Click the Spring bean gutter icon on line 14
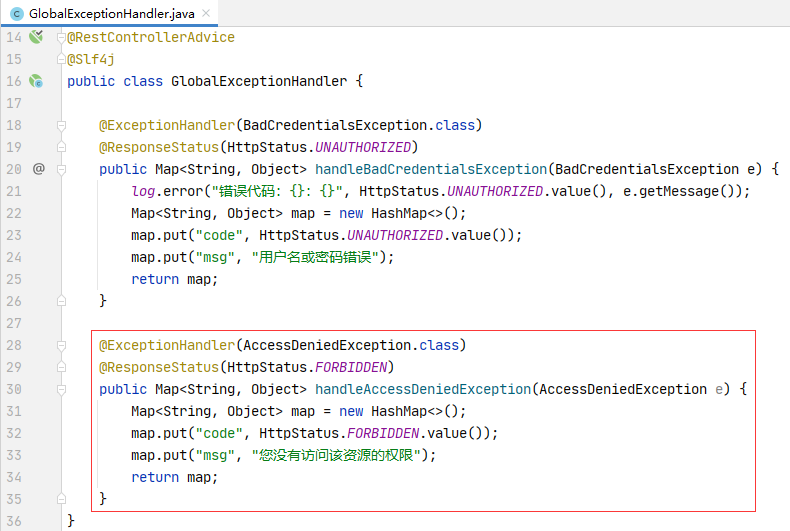 (x=36, y=36)
